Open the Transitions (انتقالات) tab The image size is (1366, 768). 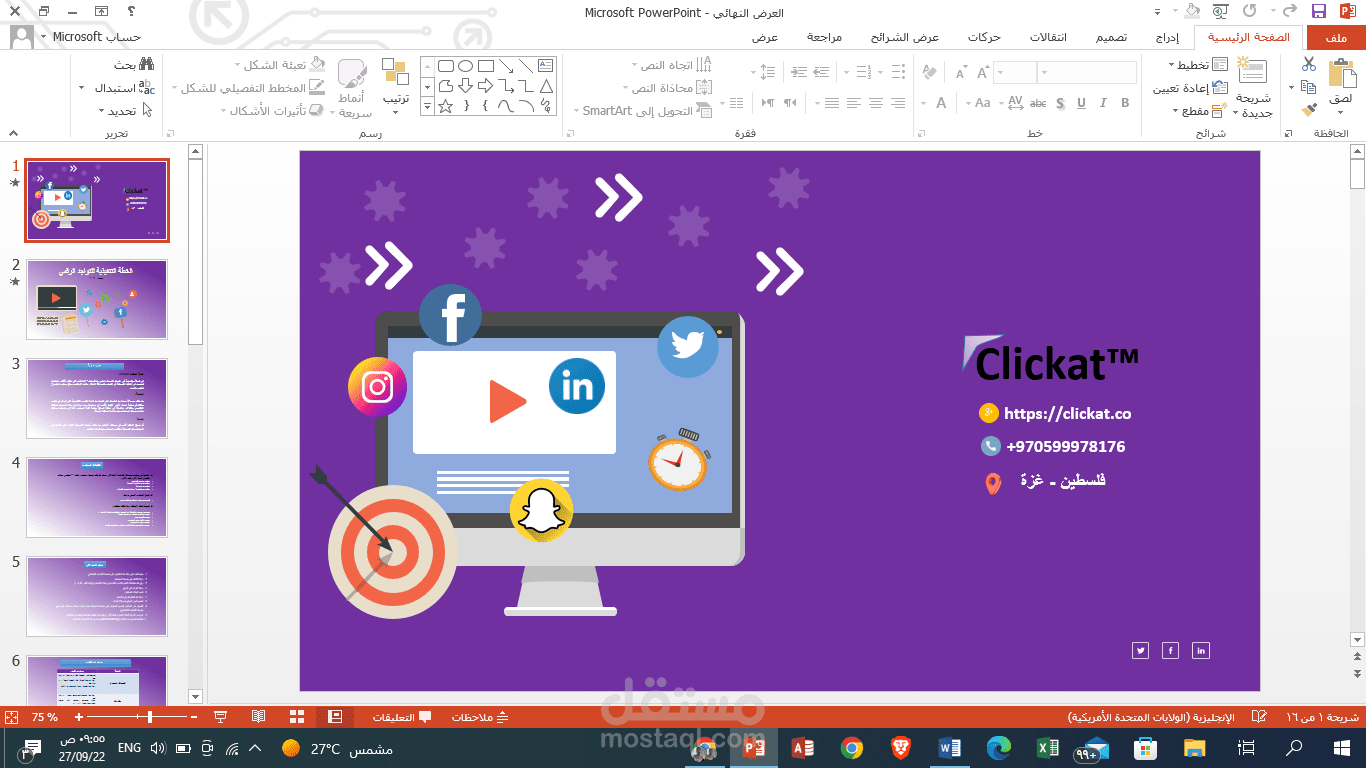click(1048, 37)
